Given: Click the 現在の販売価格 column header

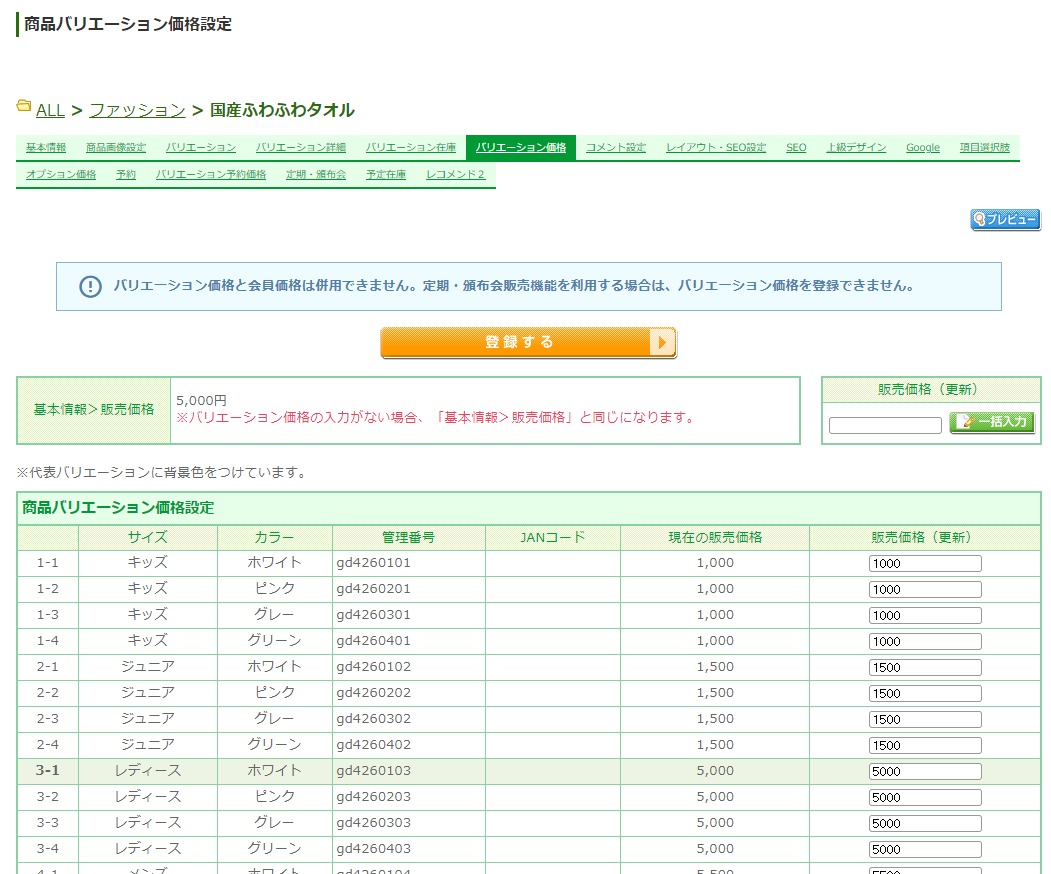Looking at the screenshot, I should point(715,538).
